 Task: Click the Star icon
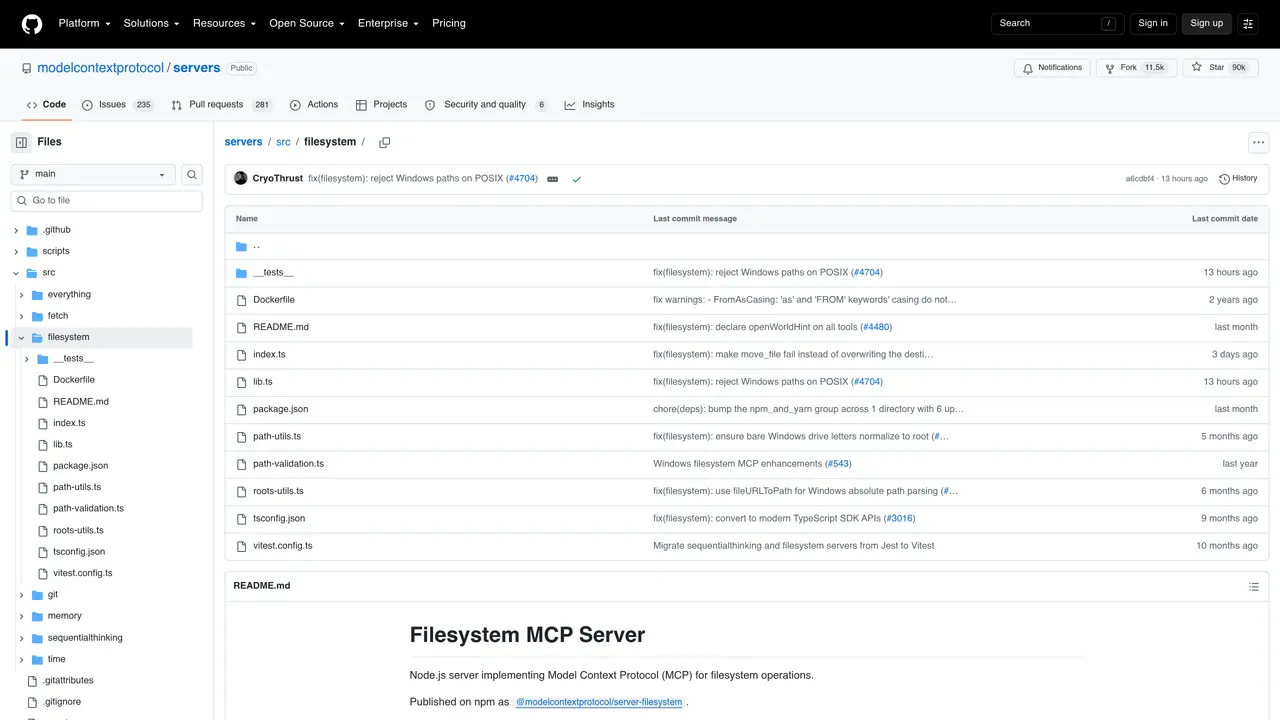click(1197, 68)
